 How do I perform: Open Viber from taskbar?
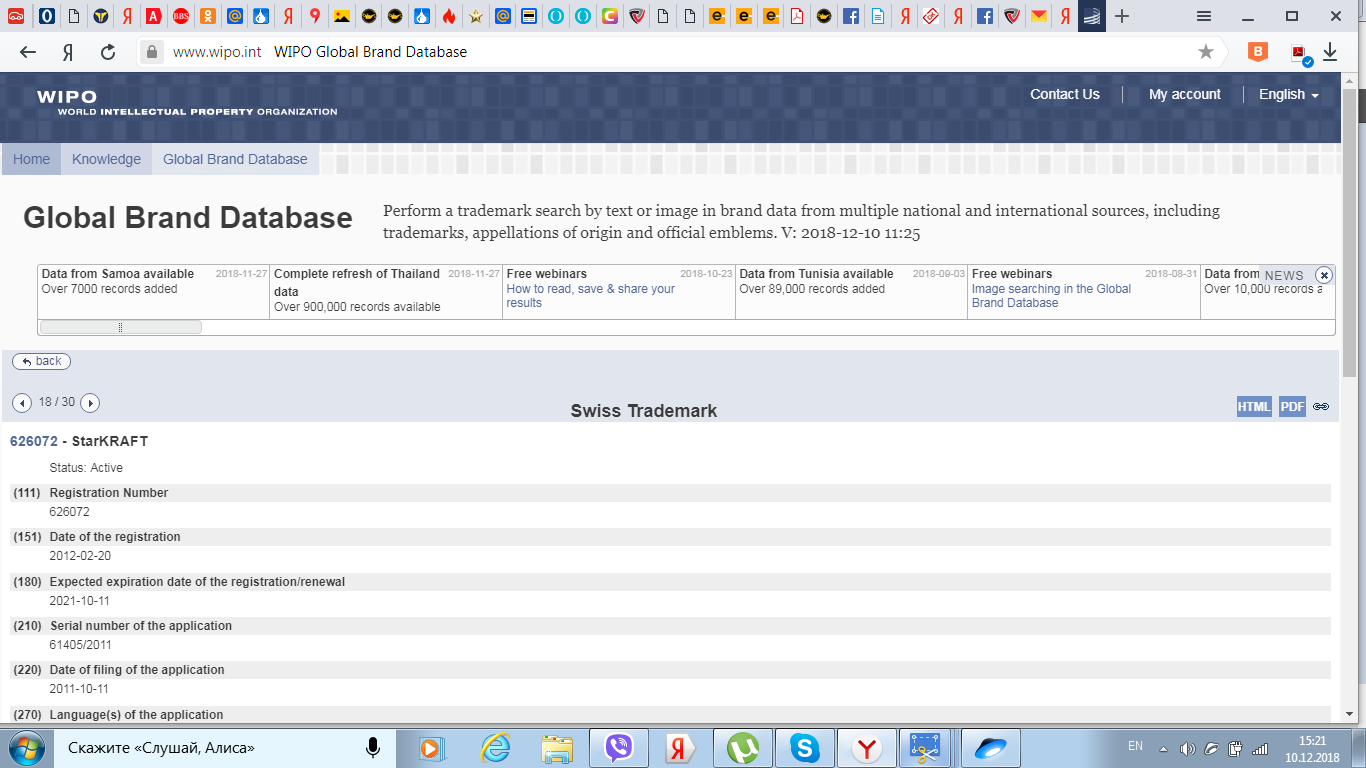click(619, 747)
